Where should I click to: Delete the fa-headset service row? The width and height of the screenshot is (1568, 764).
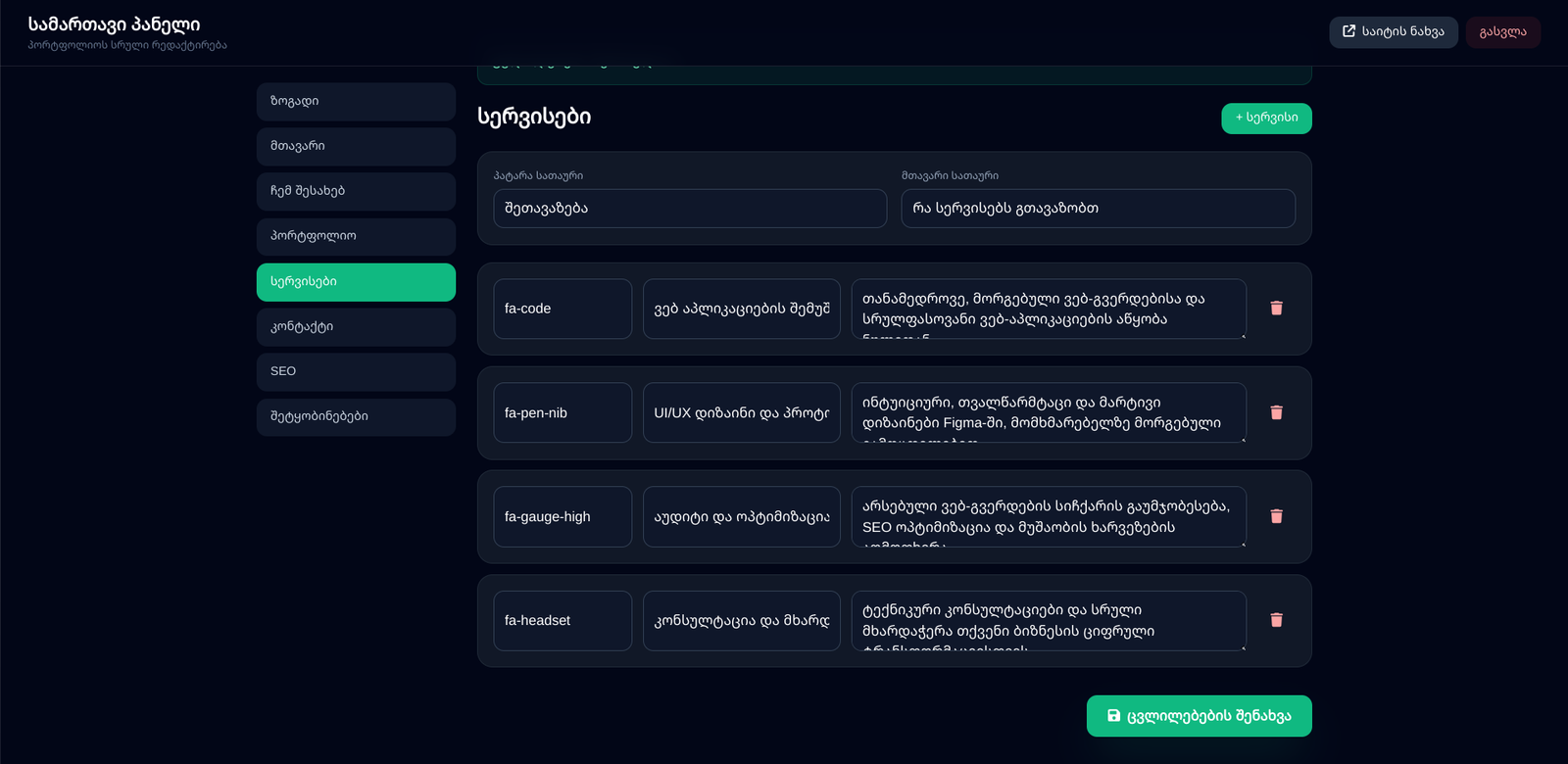click(1276, 620)
